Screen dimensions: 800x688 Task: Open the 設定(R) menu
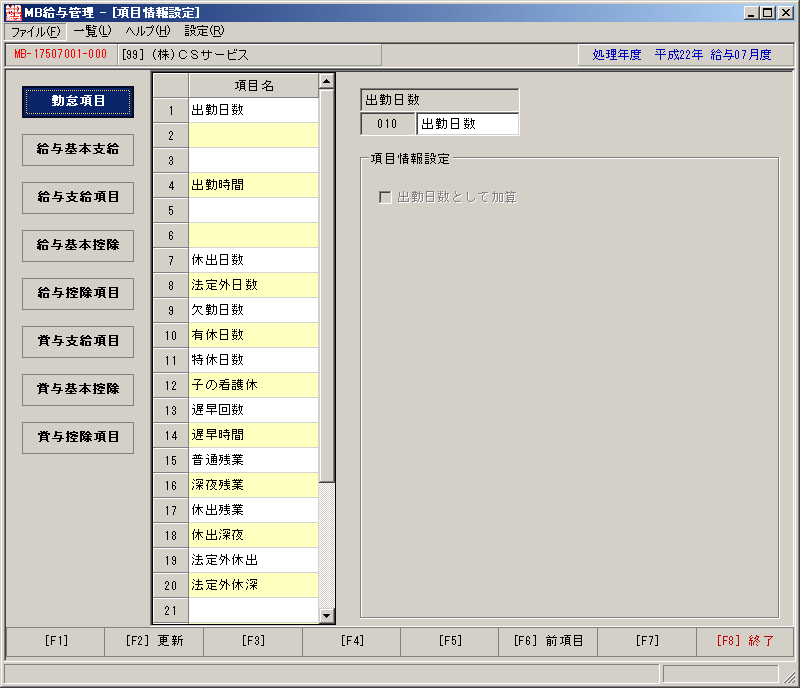[x=204, y=31]
